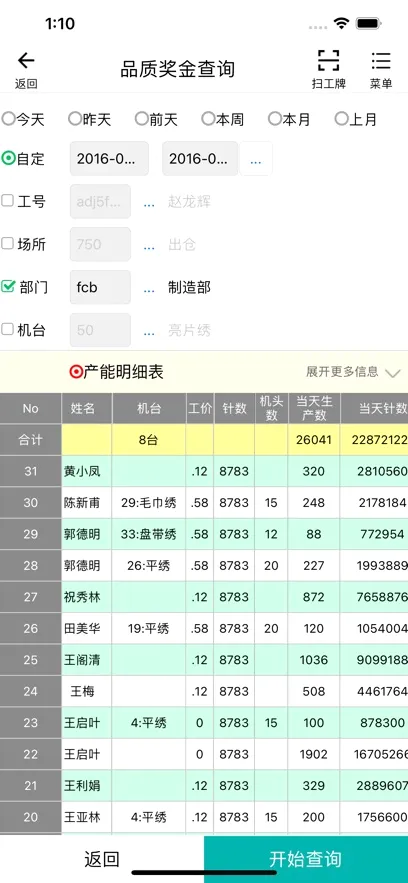Click the cell 33:盘带绣
The height and width of the screenshot is (883, 408).
tap(149, 534)
